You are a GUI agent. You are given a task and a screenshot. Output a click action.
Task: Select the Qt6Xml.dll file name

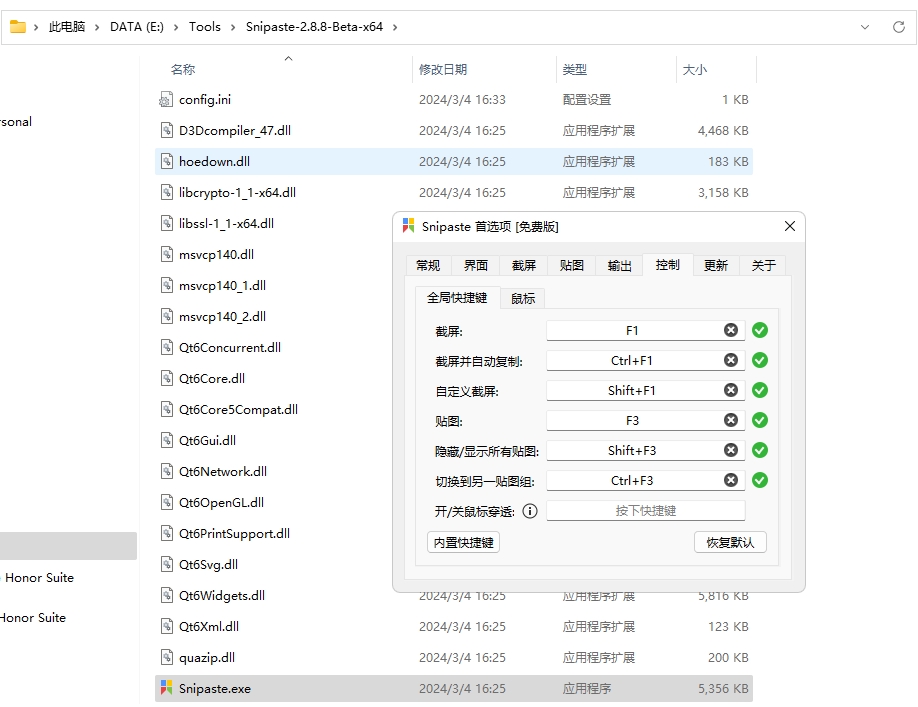tap(208, 626)
